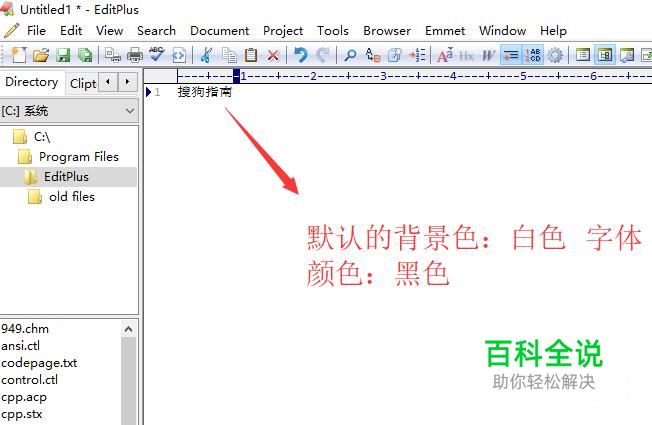Click the greyed Redo arrow icon
Image resolution: width=652 pixels, height=425 pixels.
coord(323,55)
